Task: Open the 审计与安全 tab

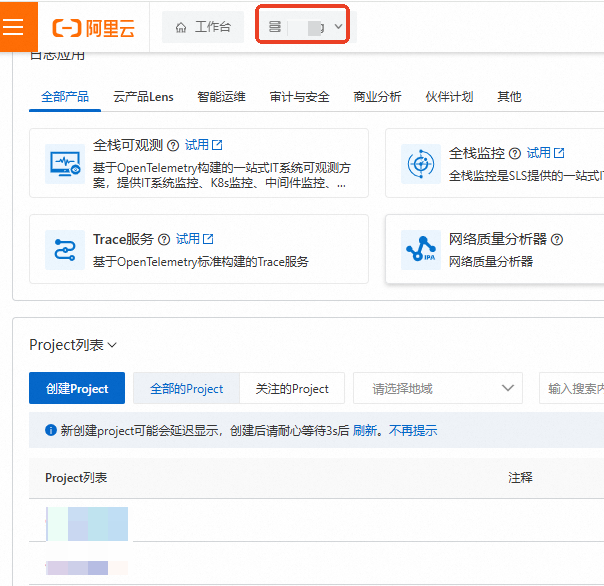Action: tap(299, 97)
